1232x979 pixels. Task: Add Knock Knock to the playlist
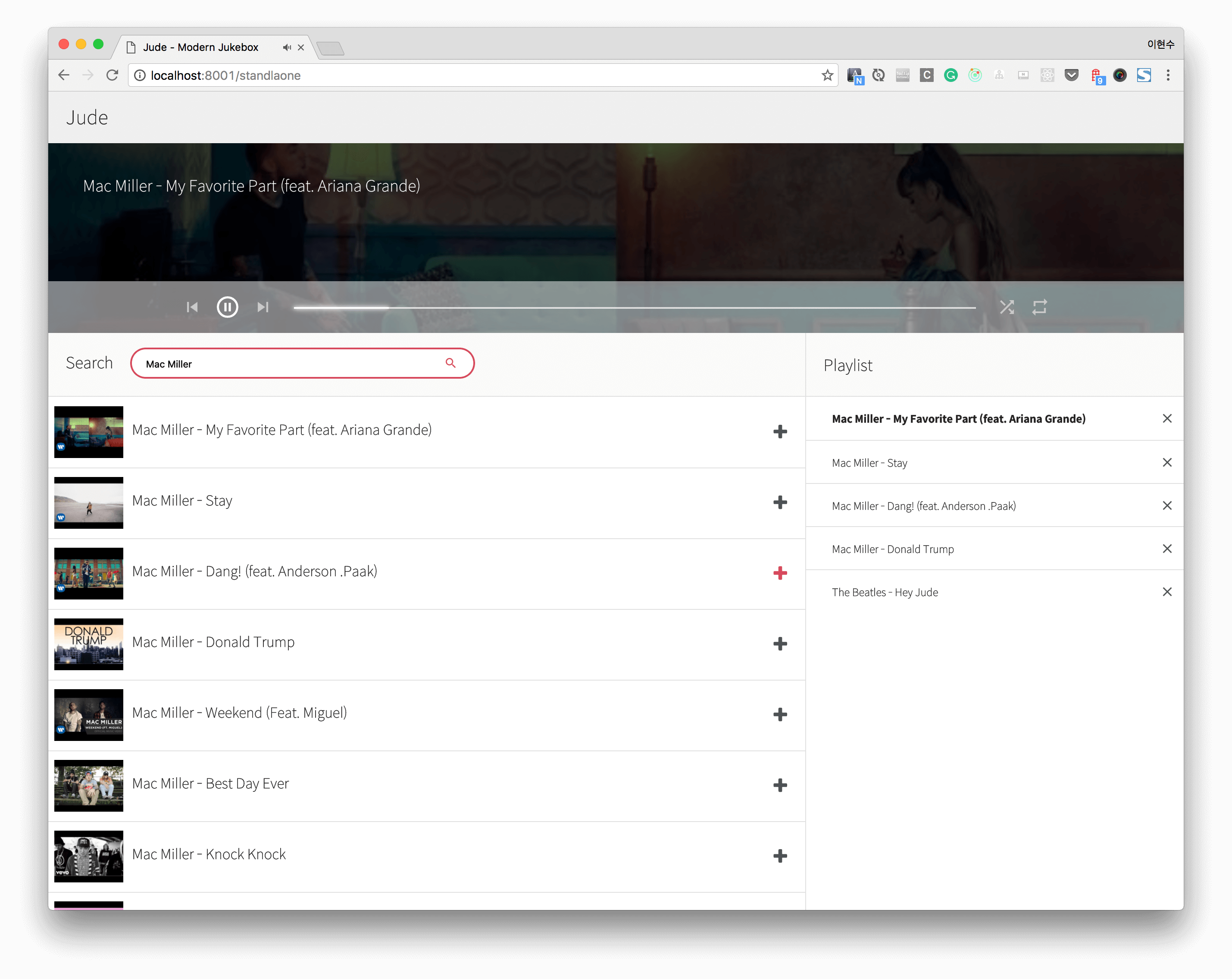(x=780, y=856)
